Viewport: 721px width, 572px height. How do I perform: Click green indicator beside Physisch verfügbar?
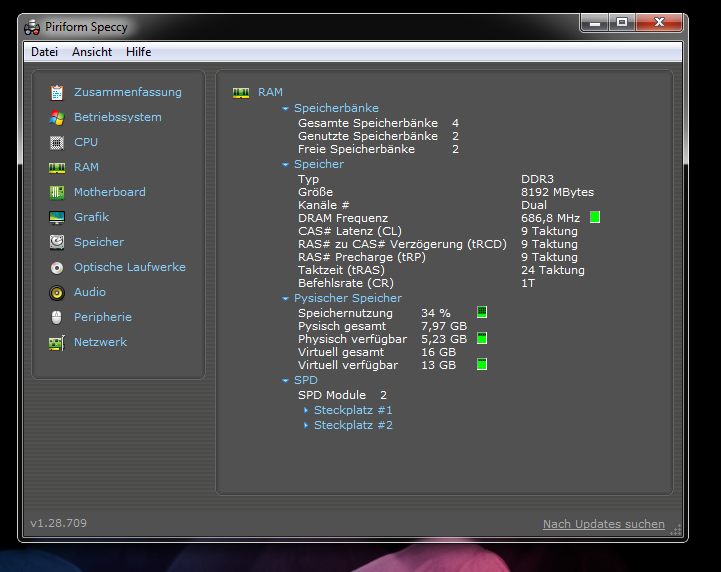click(x=482, y=338)
